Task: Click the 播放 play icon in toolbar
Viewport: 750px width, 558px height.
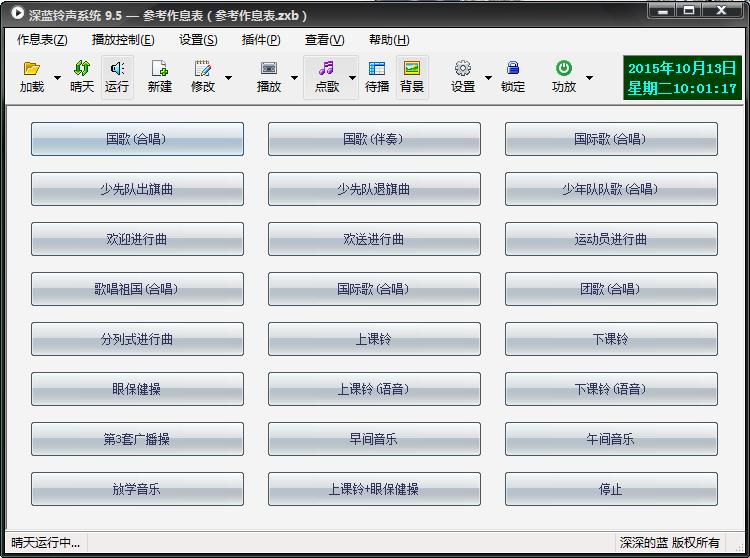Action: [268, 69]
